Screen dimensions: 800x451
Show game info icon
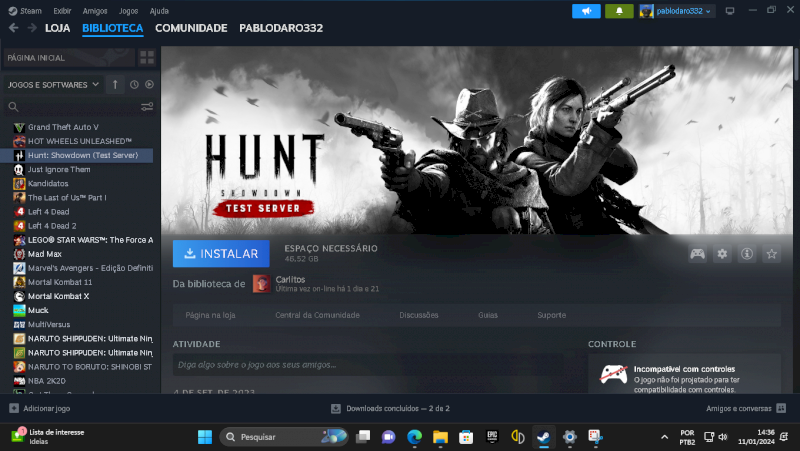(747, 254)
